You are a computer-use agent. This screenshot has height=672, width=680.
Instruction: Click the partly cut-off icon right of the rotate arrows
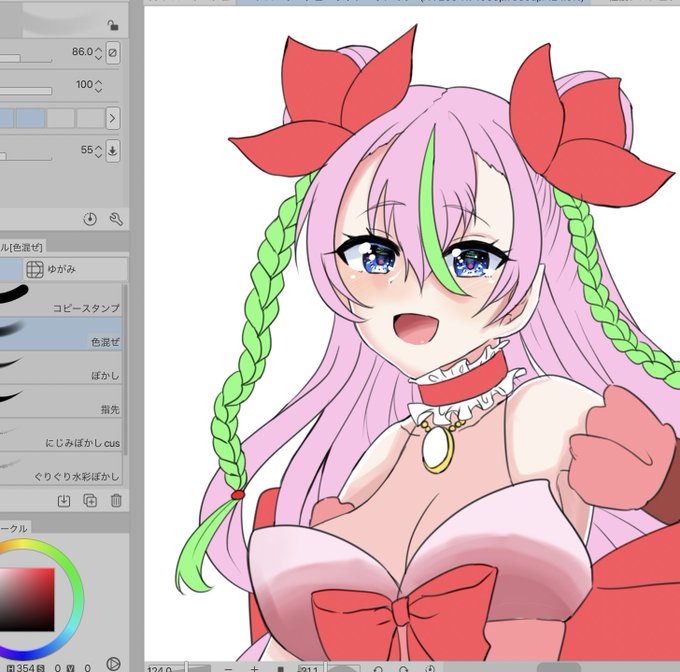click(430, 669)
